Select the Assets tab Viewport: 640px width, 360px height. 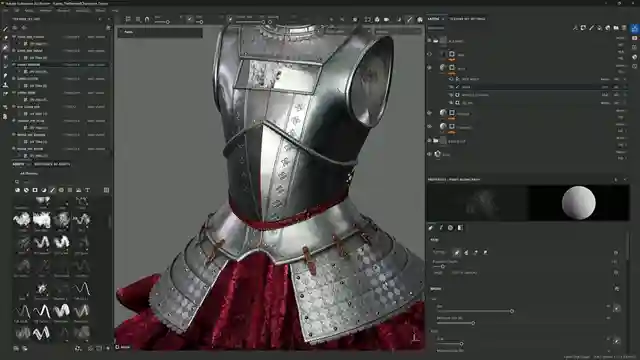[x=18, y=164]
